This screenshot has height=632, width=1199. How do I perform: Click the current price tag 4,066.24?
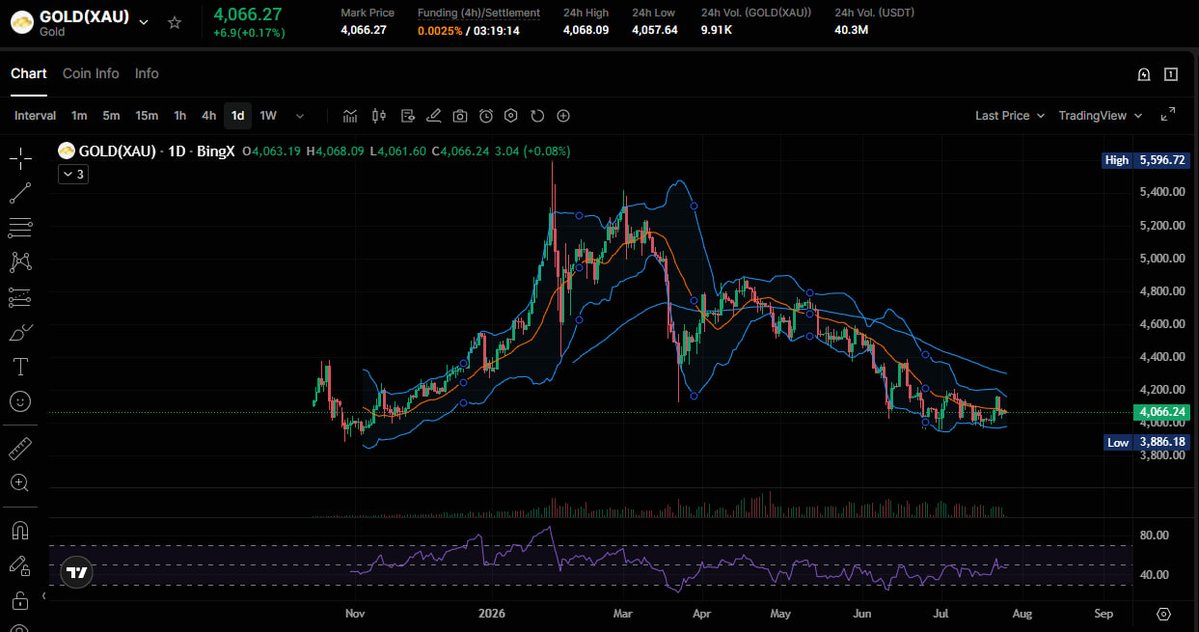tap(1162, 412)
